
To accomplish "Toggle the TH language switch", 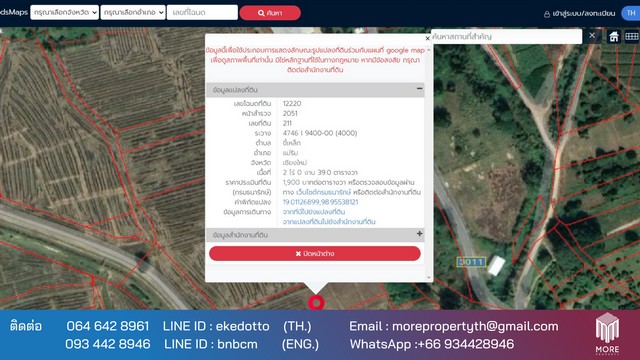I will pos(631,13).
